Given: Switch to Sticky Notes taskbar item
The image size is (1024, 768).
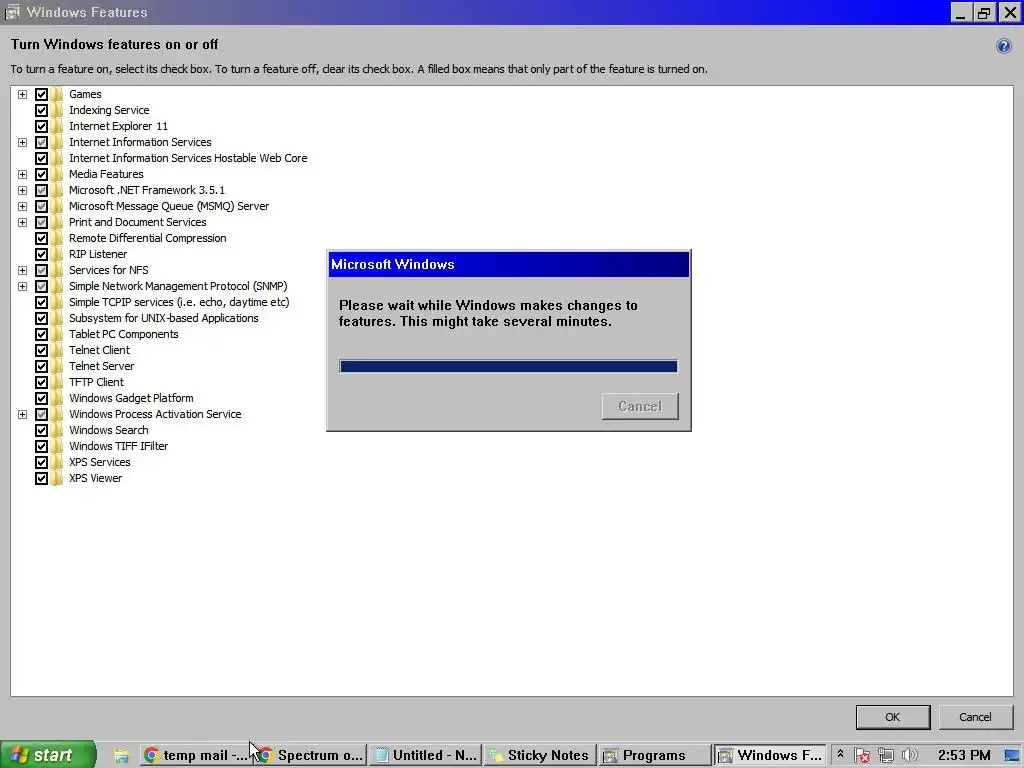Looking at the screenshot, I should (x=540, y=756).
